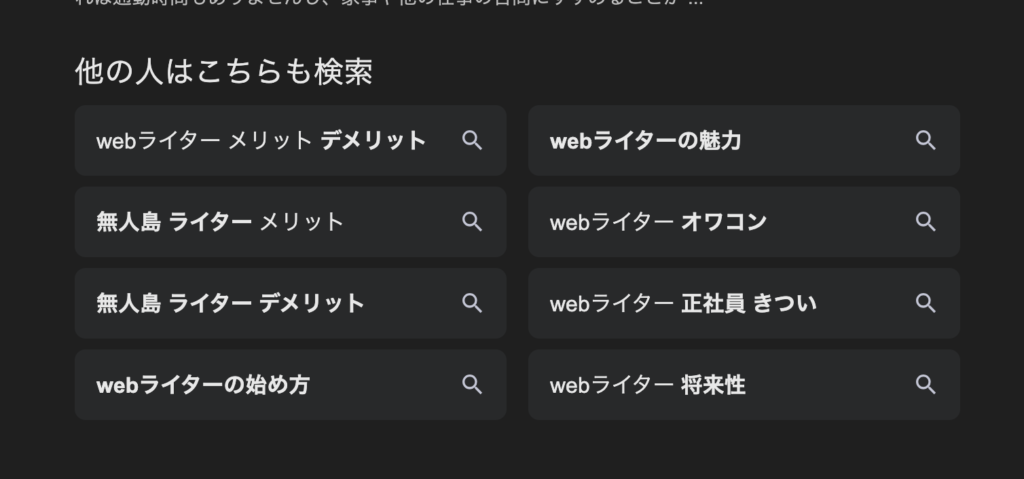Click the 他の人はこちらも検索 heading

(224, 71)
